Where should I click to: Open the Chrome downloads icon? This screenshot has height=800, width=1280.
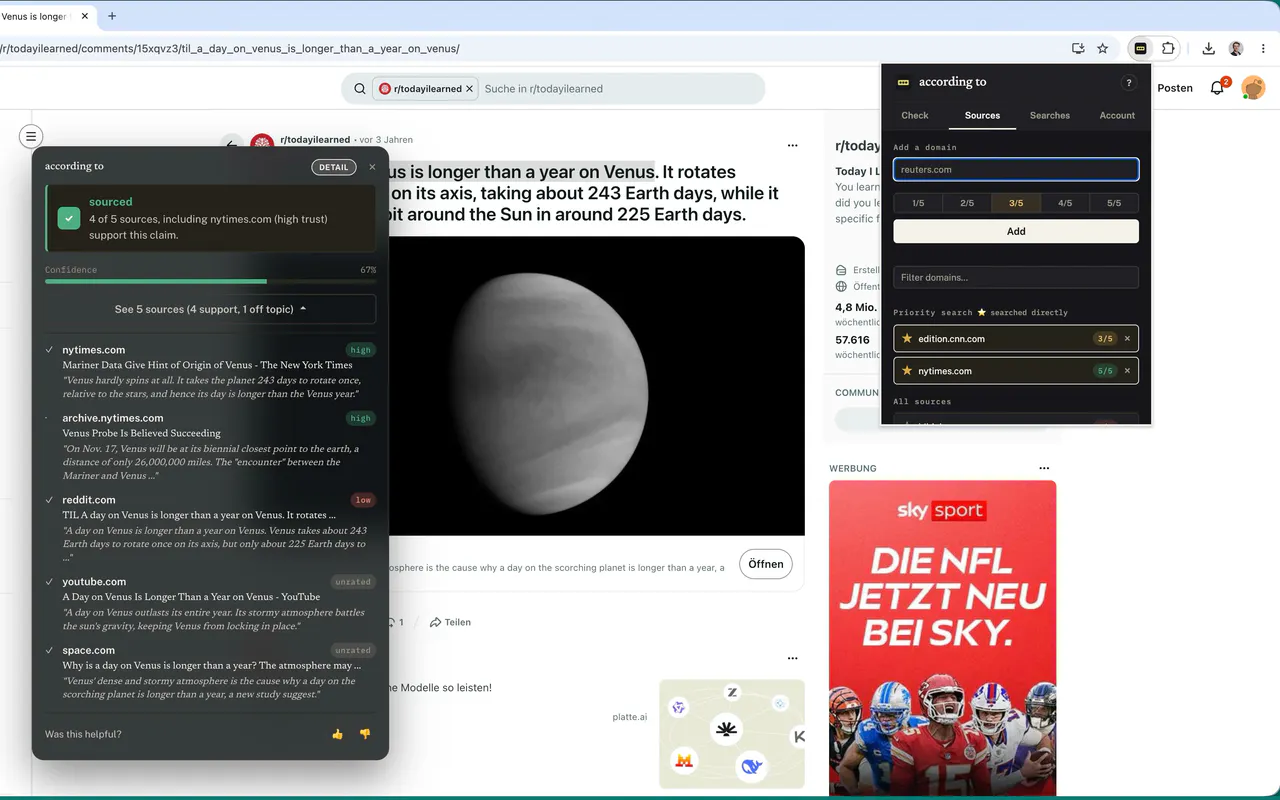point(1209,48)
